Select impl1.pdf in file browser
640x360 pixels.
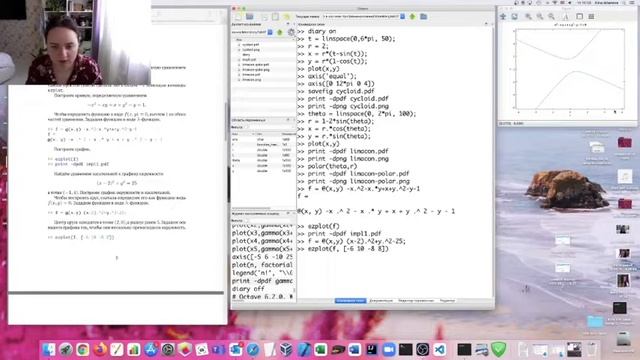[x=249, y=60]
